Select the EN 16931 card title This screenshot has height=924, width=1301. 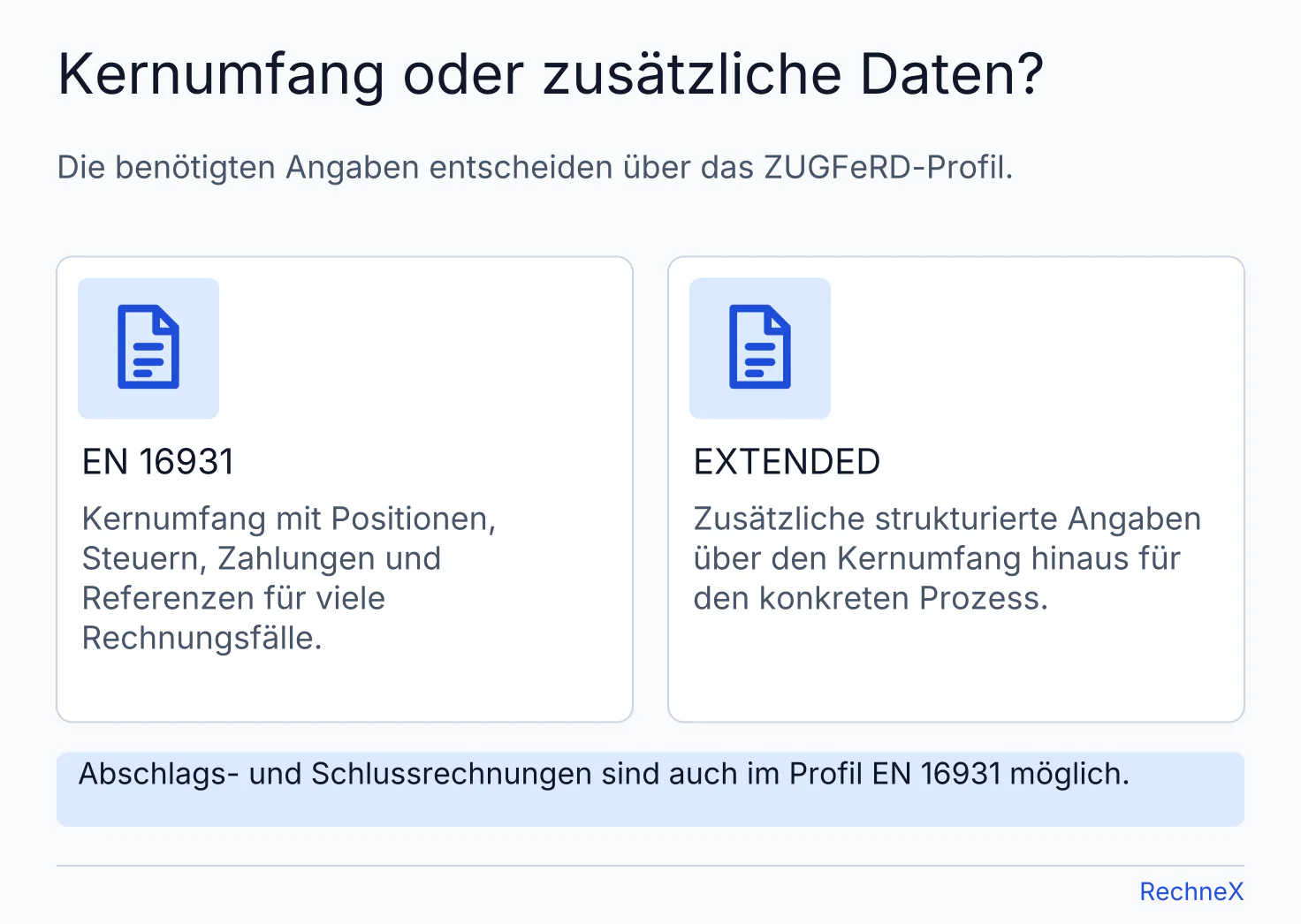coord(158,462)
